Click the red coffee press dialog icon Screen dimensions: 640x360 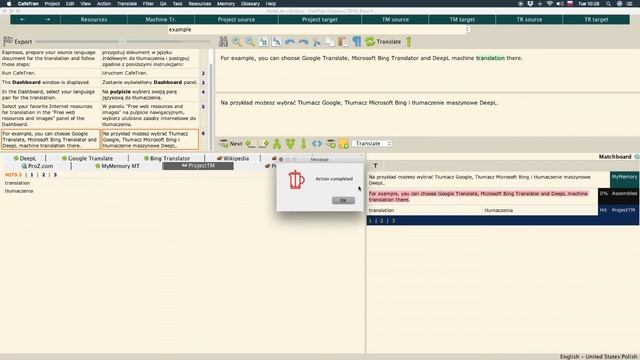[x=296, y=180]
